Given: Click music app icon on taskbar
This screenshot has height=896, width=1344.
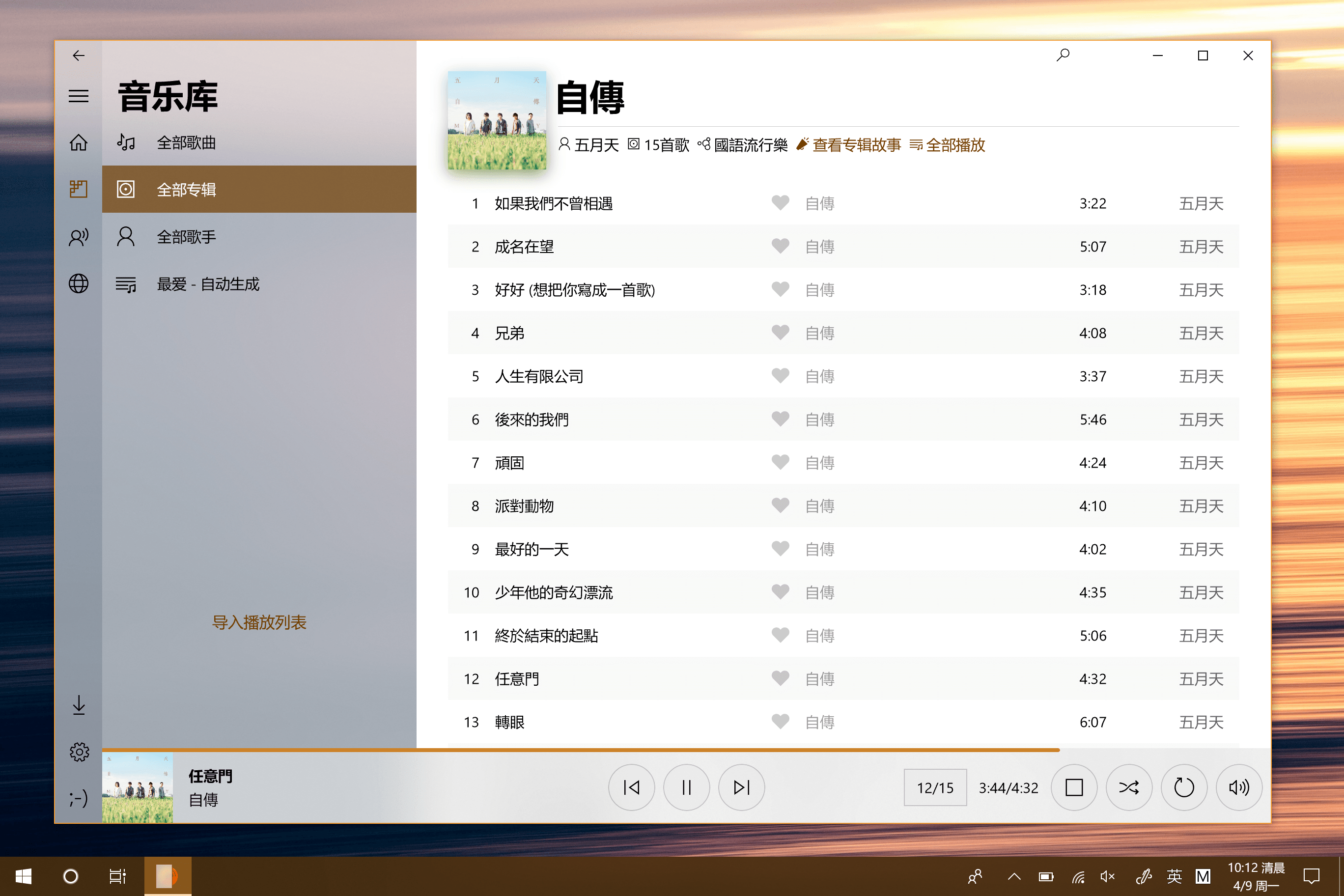Looking at the screenshot, I should tap(168, 876).
